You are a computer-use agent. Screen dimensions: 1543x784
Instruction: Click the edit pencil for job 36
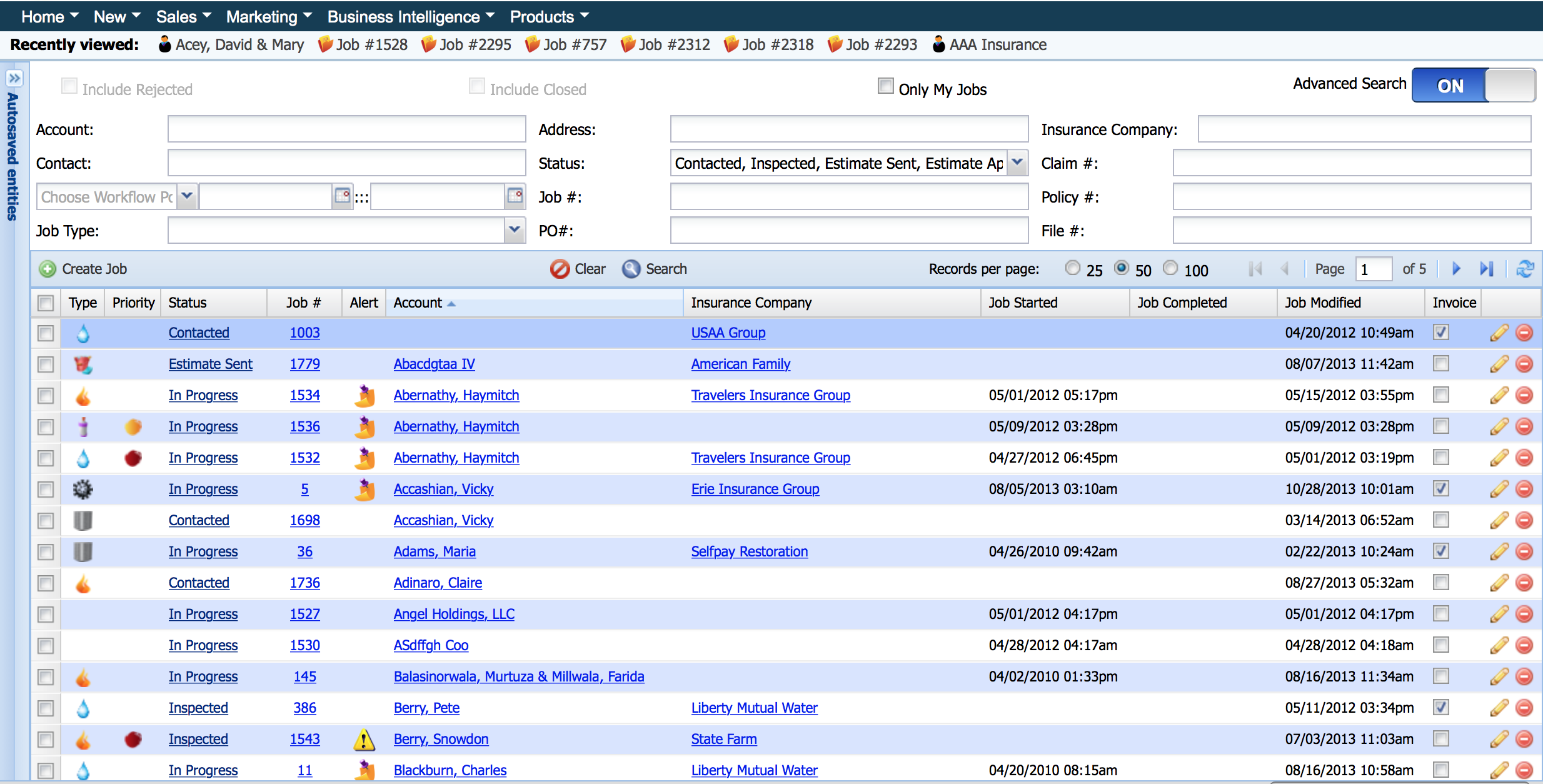pyautogui.click(x=1499, y=551)
